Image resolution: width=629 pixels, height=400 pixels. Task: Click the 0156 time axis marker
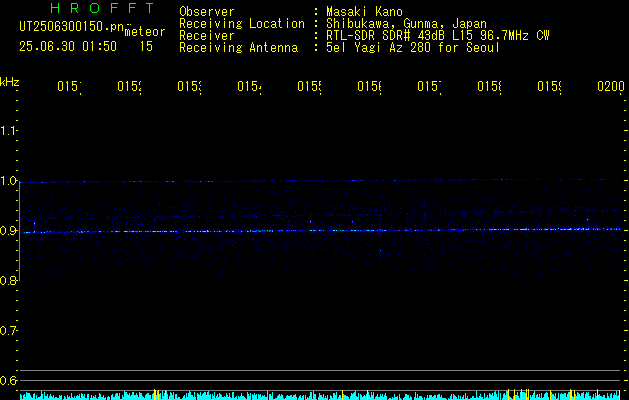point(369,86)
